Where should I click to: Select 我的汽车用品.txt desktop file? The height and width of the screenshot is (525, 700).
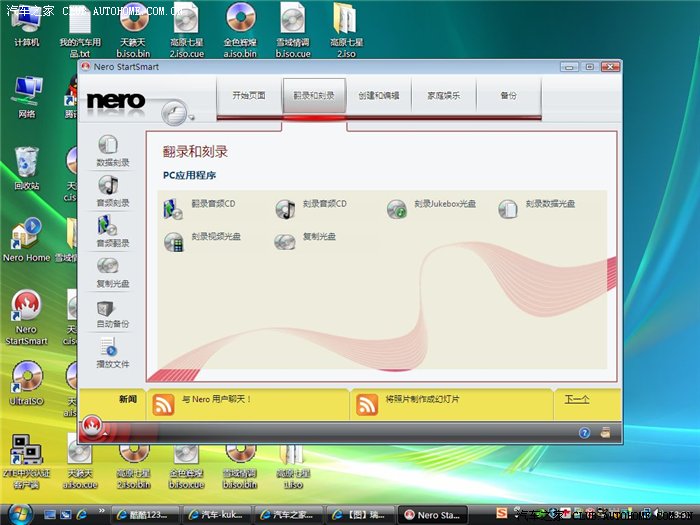click(80, 30)
